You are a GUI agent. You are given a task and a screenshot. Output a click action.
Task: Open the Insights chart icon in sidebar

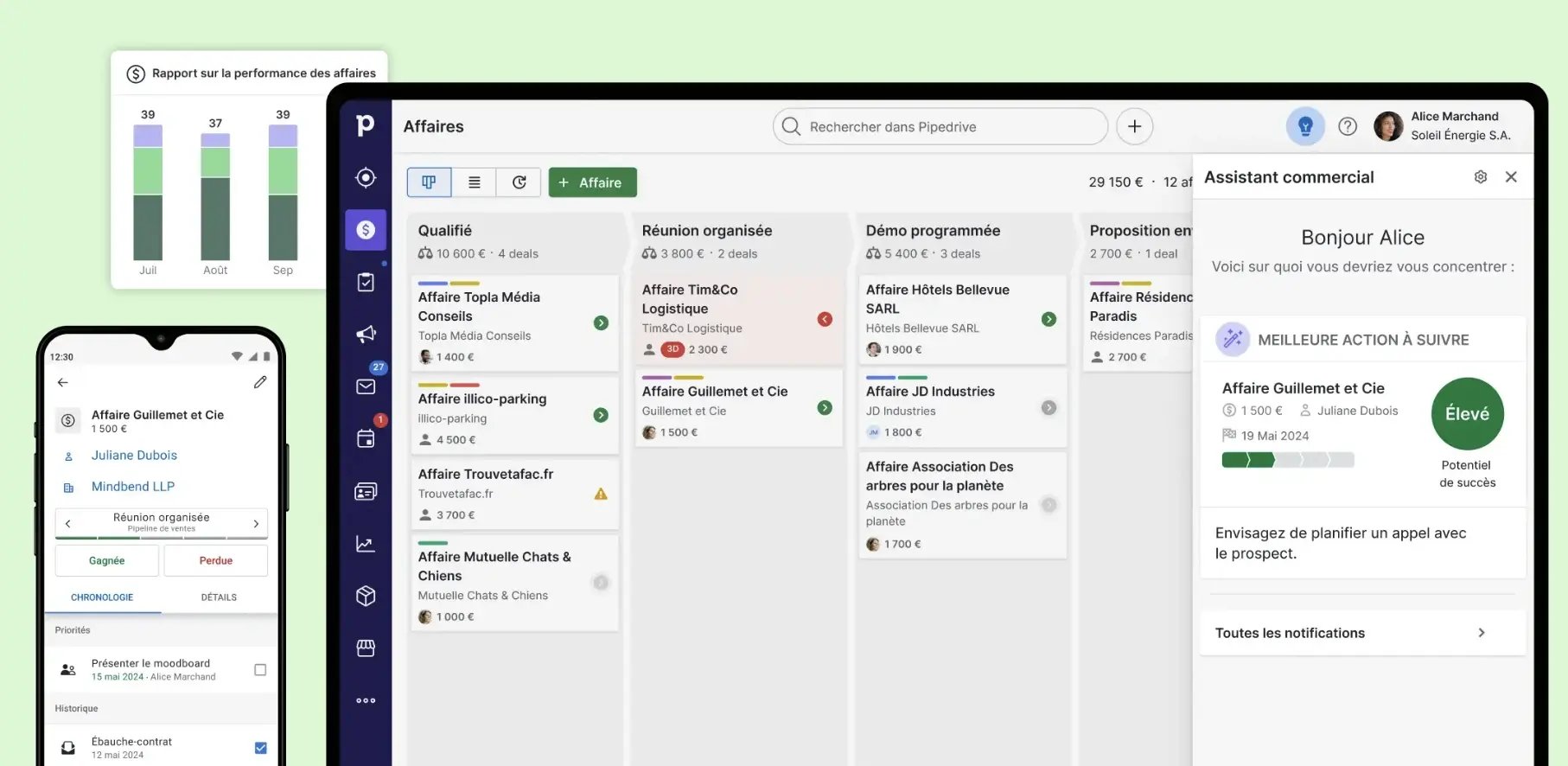tap(366, 544)
